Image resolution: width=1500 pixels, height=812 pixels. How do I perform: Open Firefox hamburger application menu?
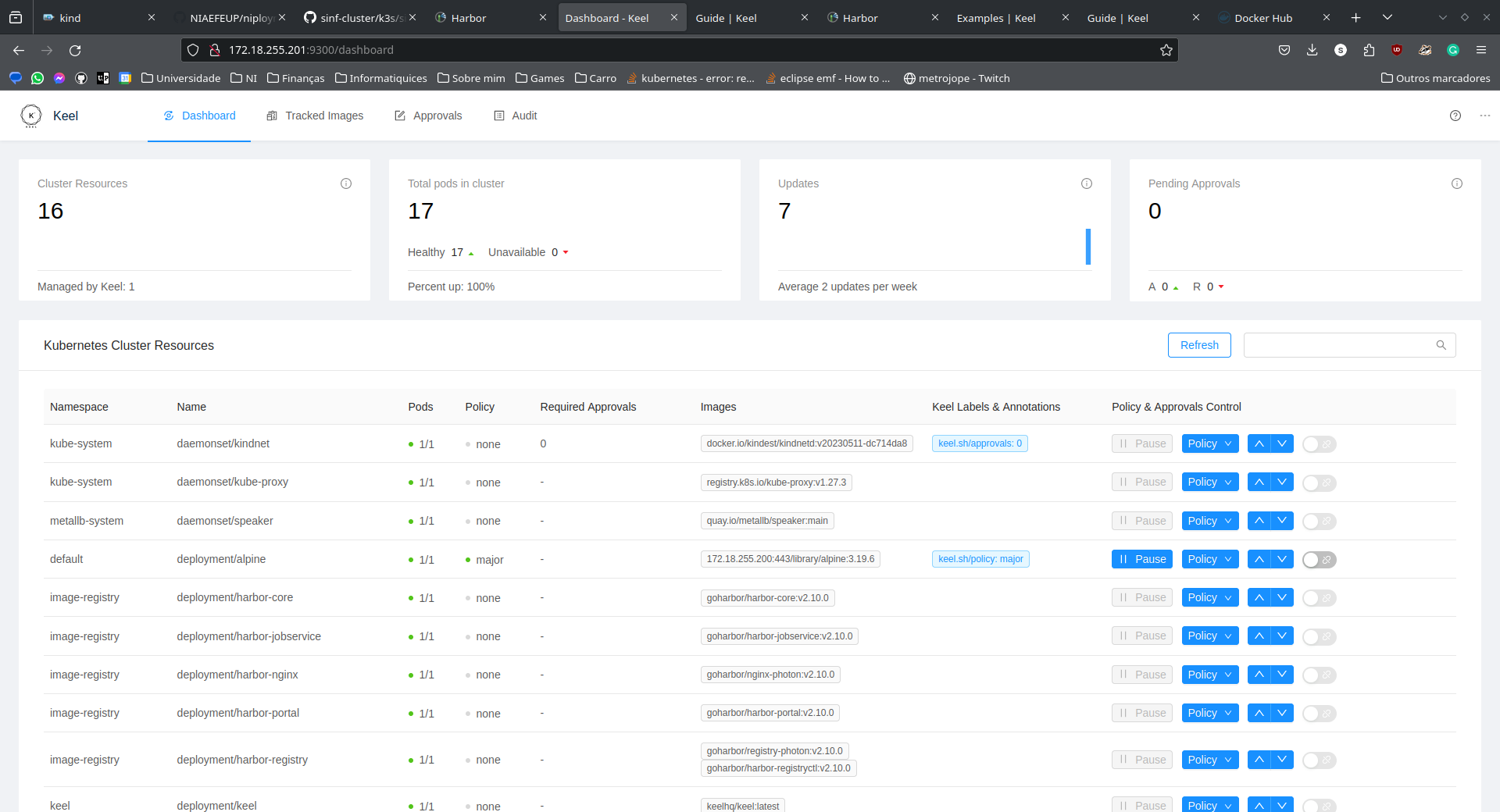(1481, 50)
